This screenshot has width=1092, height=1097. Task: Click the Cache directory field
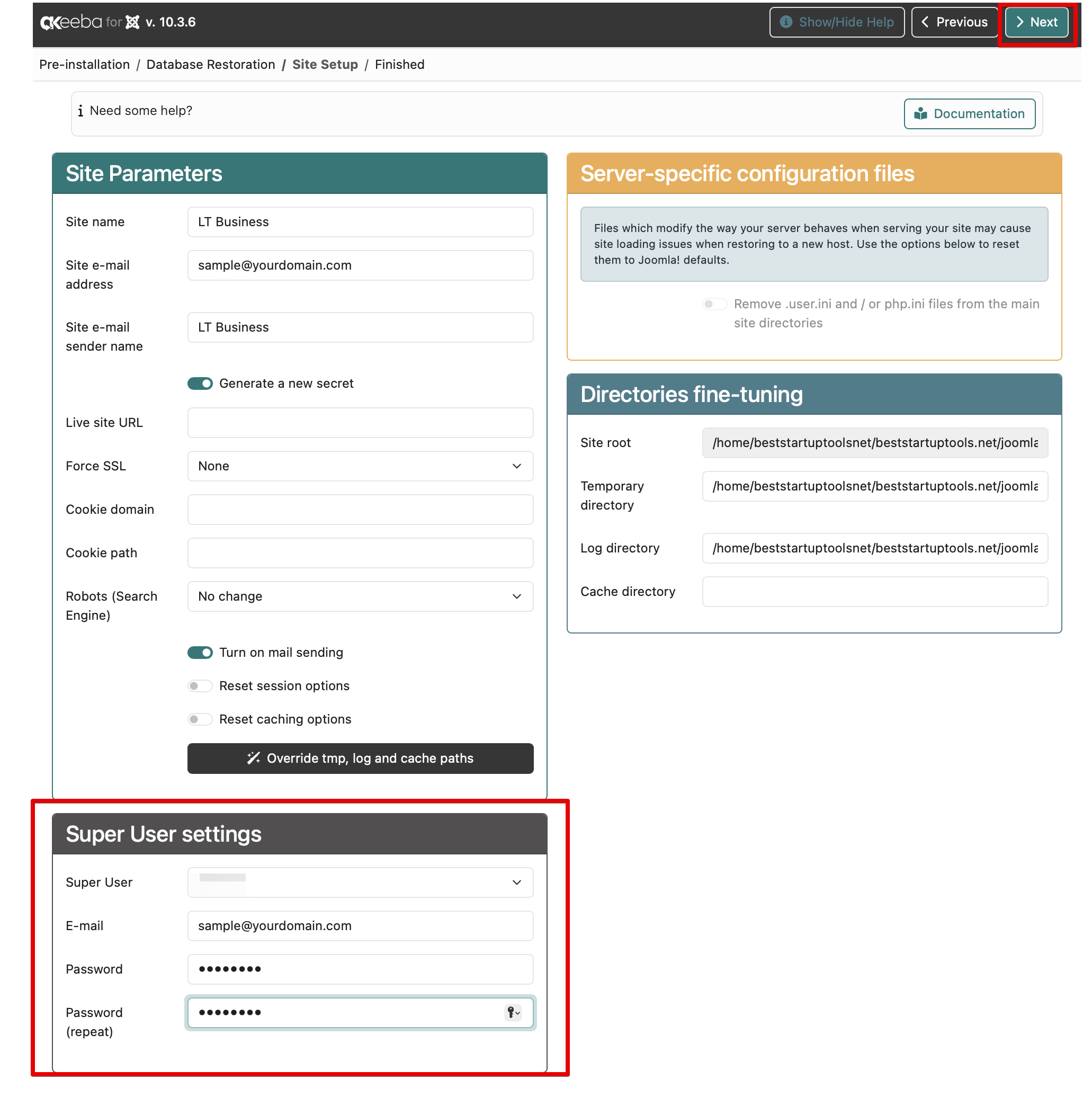coord(875,592)
